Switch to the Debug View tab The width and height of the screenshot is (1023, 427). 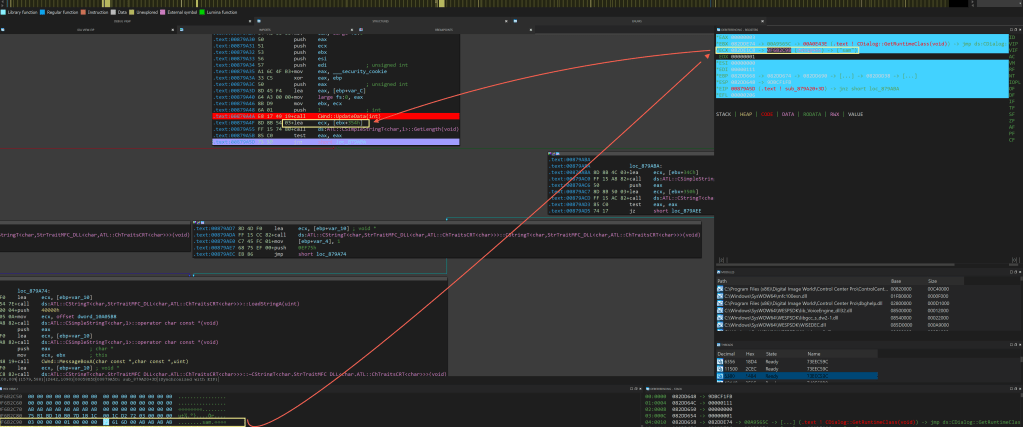[x=122, y=20]
